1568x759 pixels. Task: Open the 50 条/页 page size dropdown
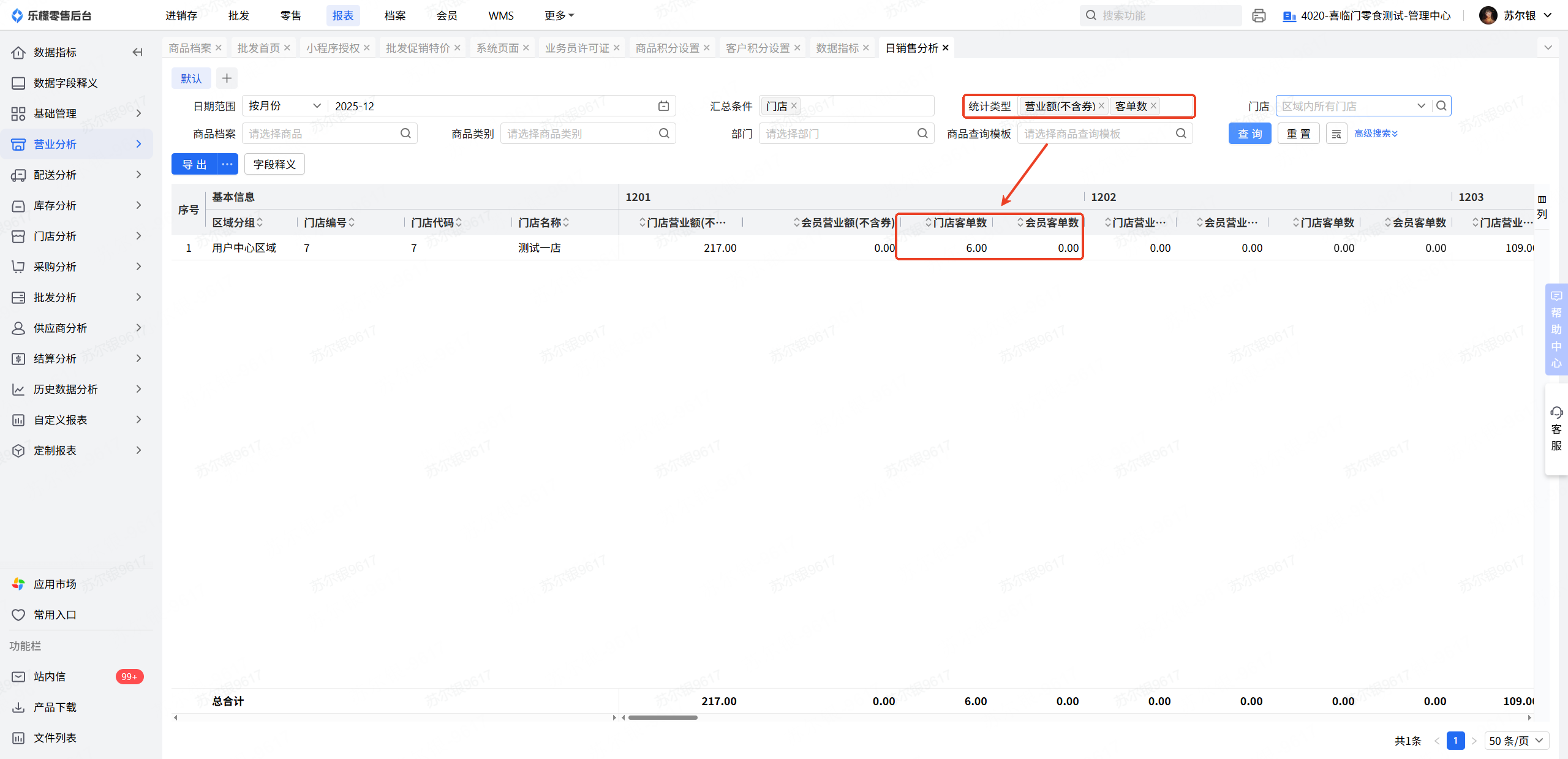1516,741
